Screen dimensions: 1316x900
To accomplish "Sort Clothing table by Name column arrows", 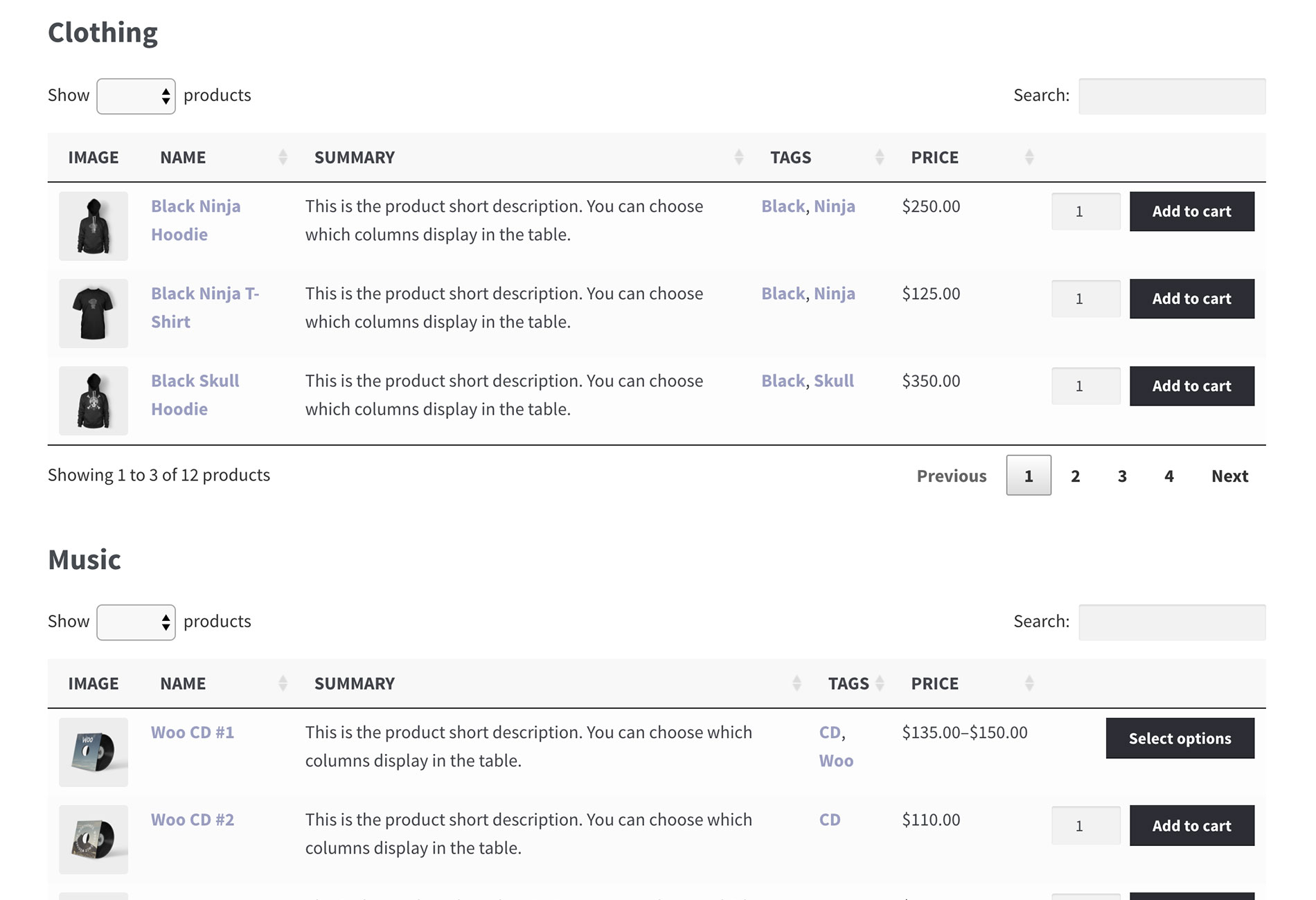I will [x=283, y=157].
